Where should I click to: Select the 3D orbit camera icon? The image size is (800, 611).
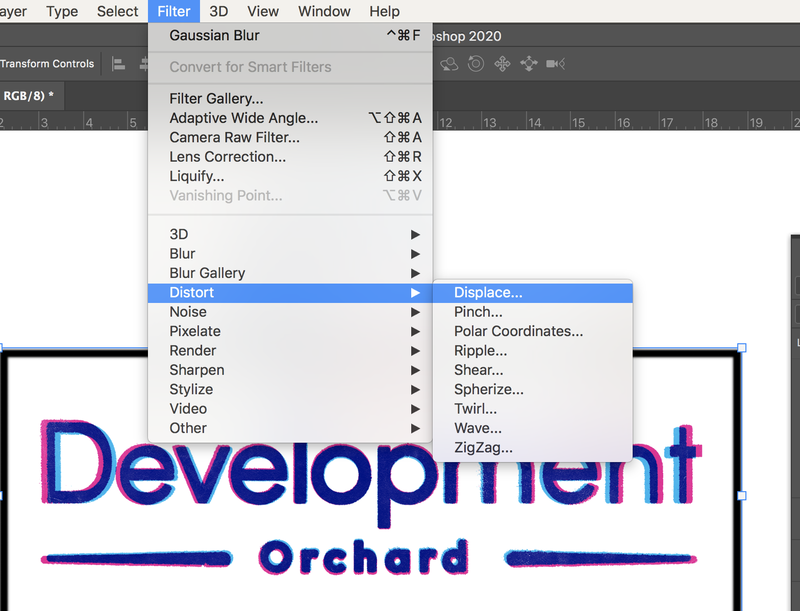point(449,64)
